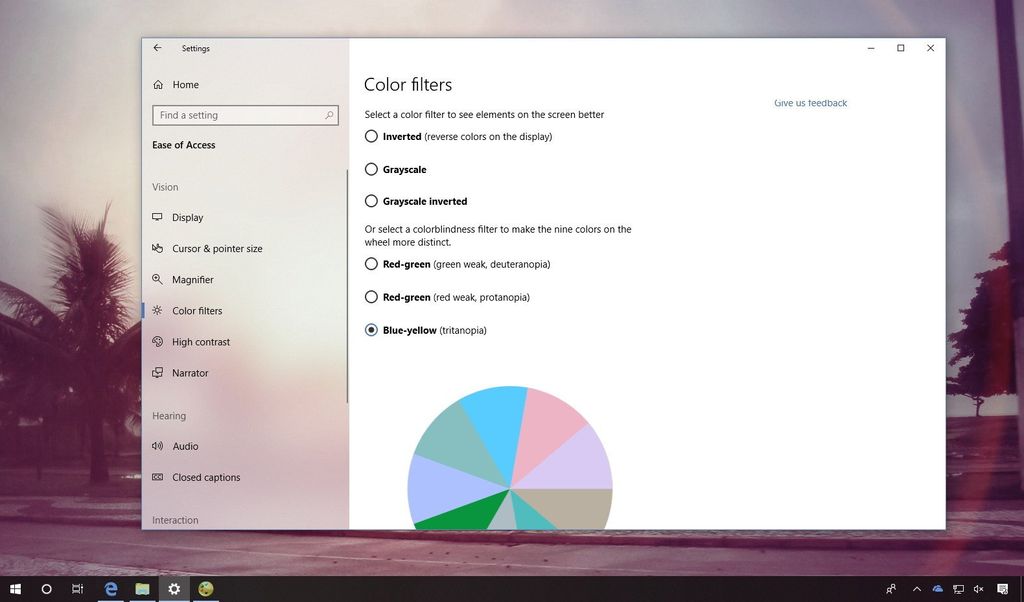Select the Grayscale inverted filter
This screenshot has width=1024, height=602.
371,201
